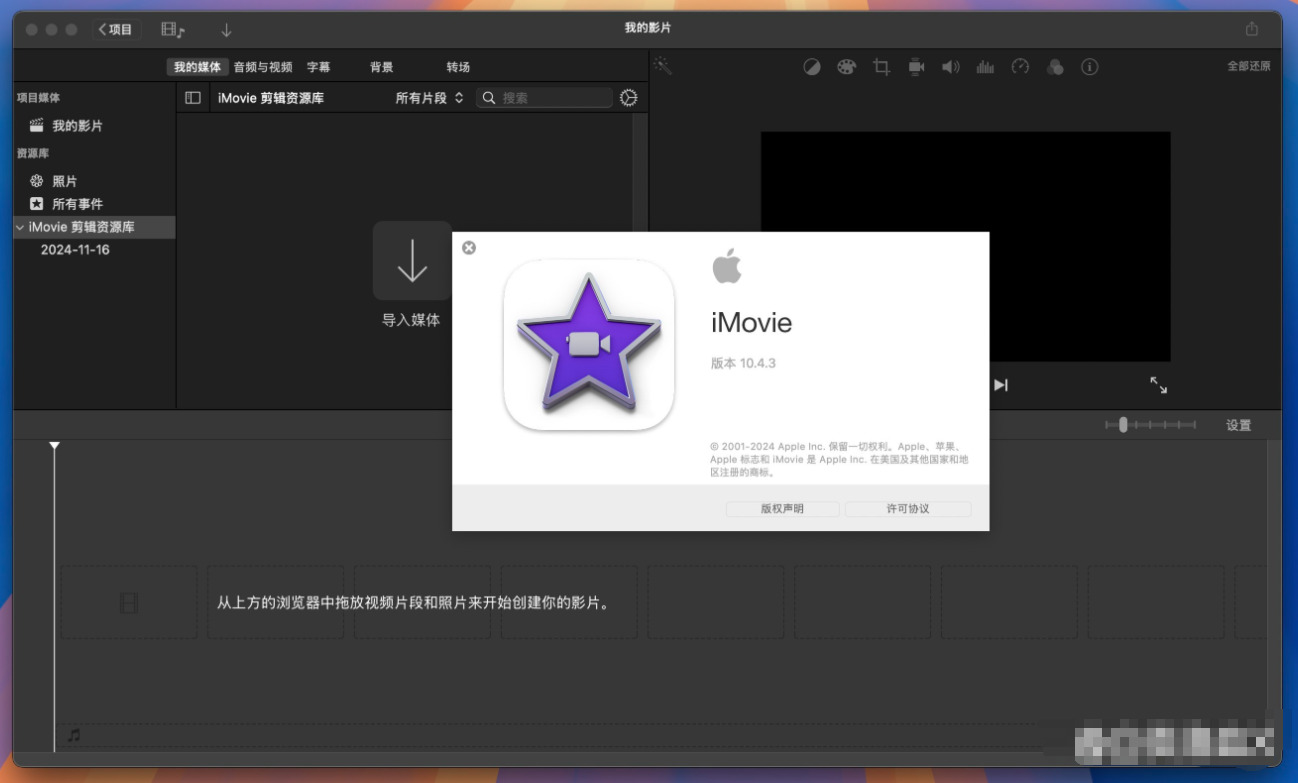This screenshot has width=1298, height=783.
Task: Open clip filter and audio effects
Action: [x=1055, y=67]
